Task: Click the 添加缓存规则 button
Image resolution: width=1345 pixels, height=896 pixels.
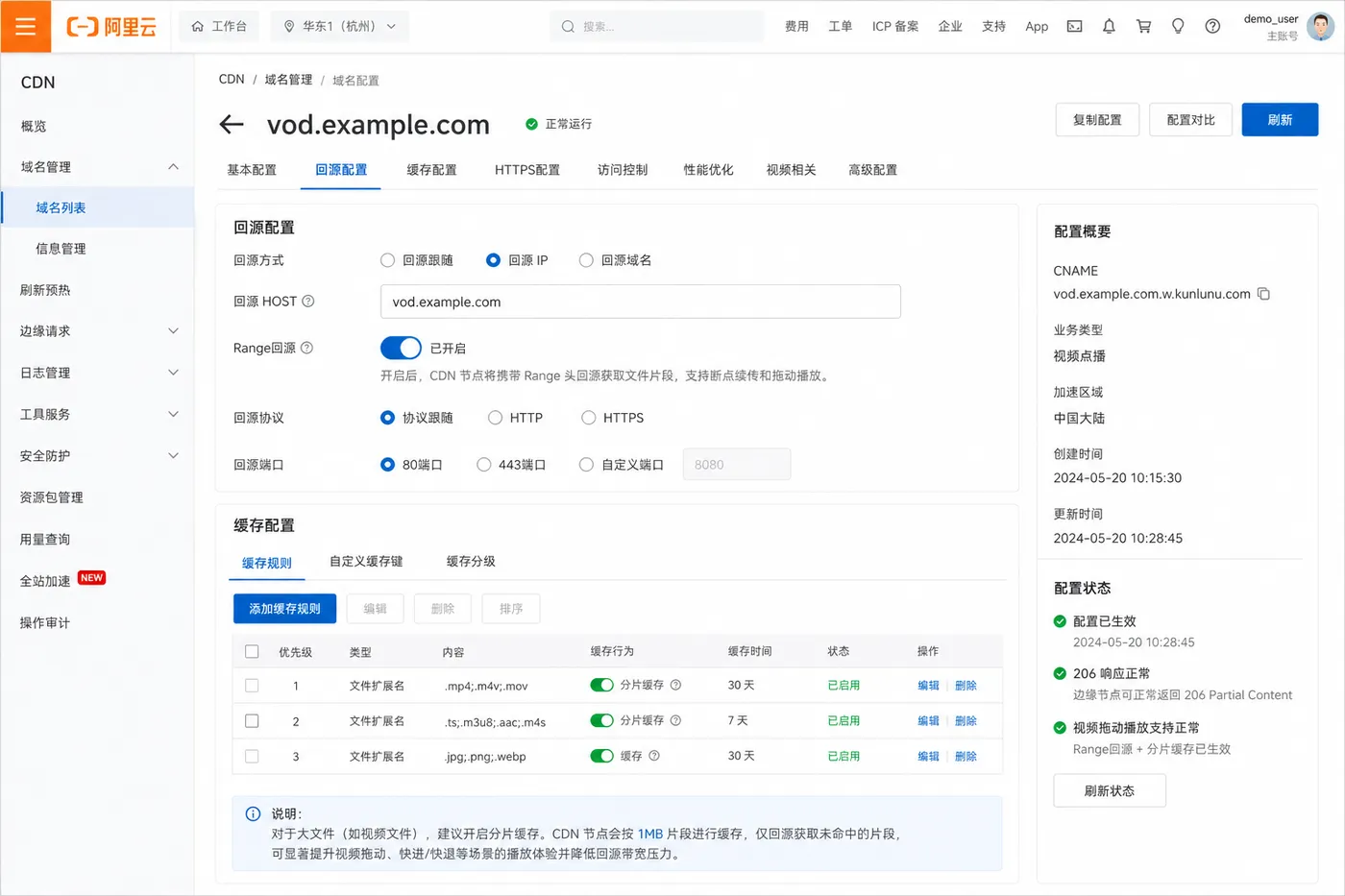Action: tap(284, 609)
